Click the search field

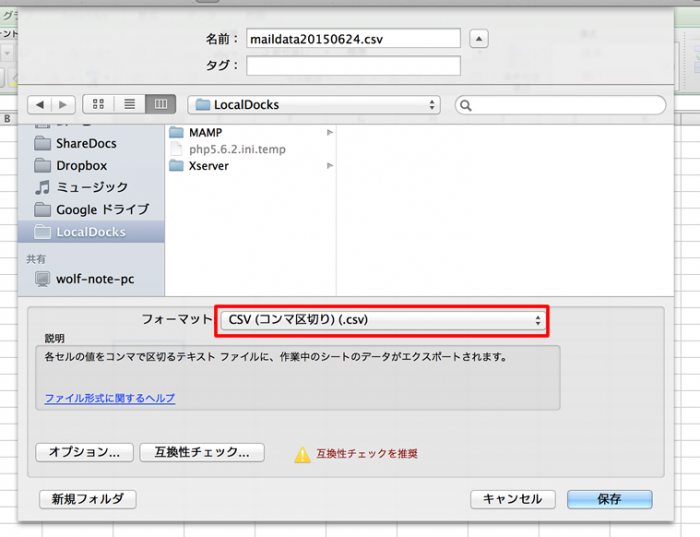coord(560,105)
